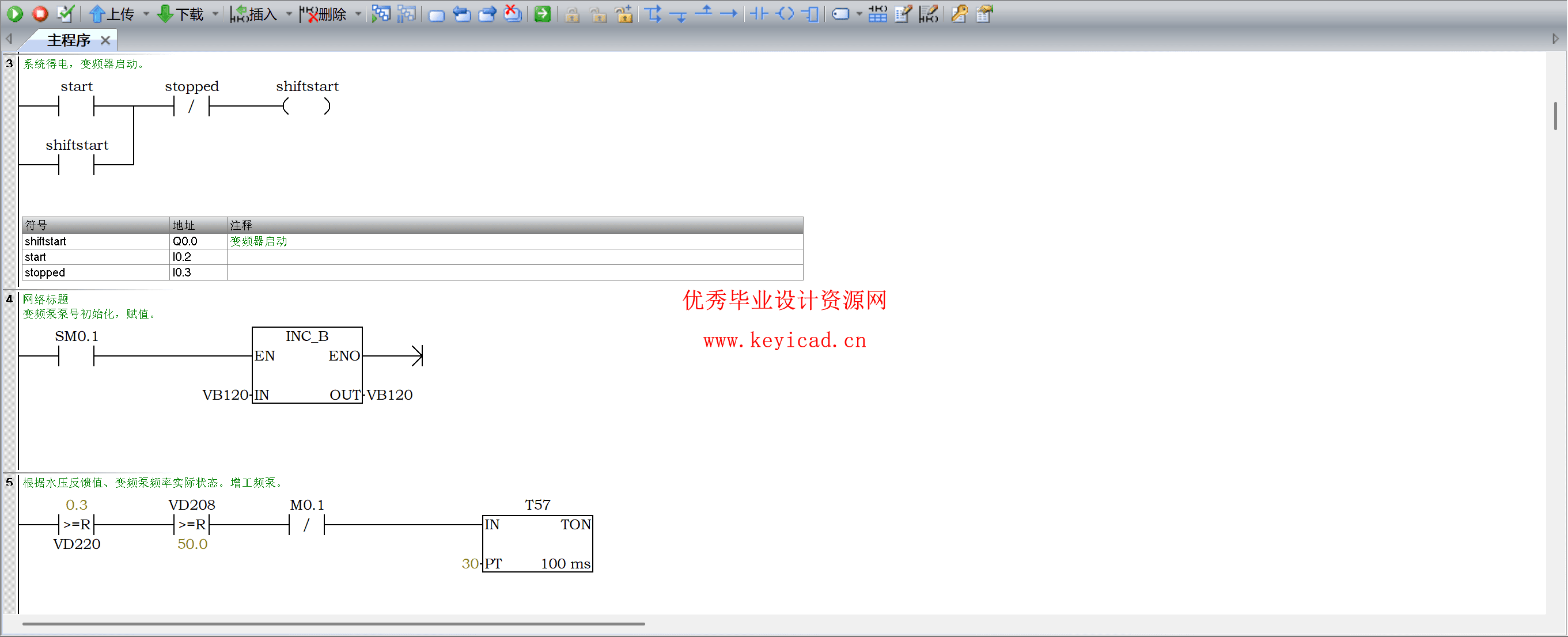
Task: Click the 插入 insert button
Action: click(254, 13)
